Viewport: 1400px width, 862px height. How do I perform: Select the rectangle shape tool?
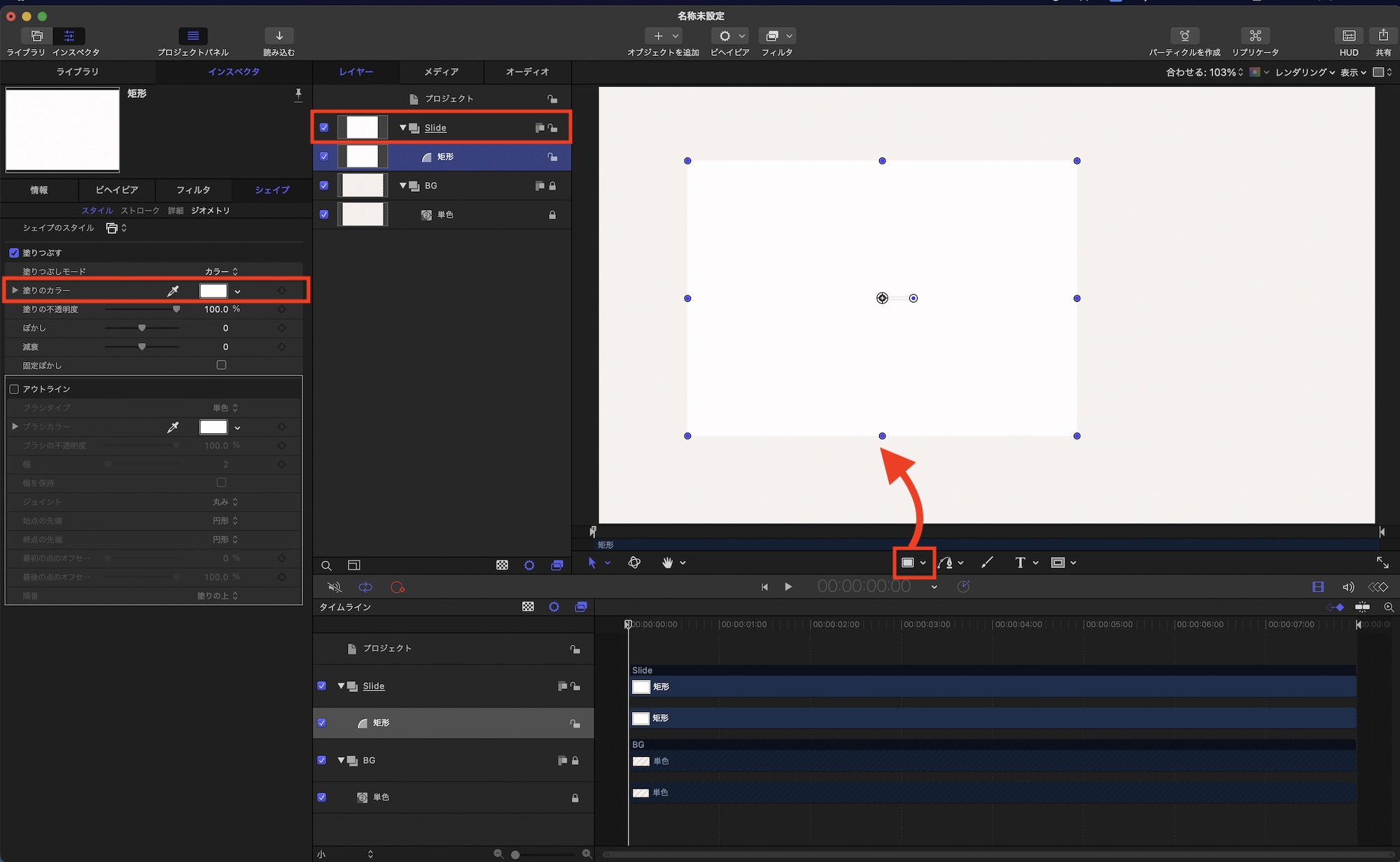tap(907, 562)
